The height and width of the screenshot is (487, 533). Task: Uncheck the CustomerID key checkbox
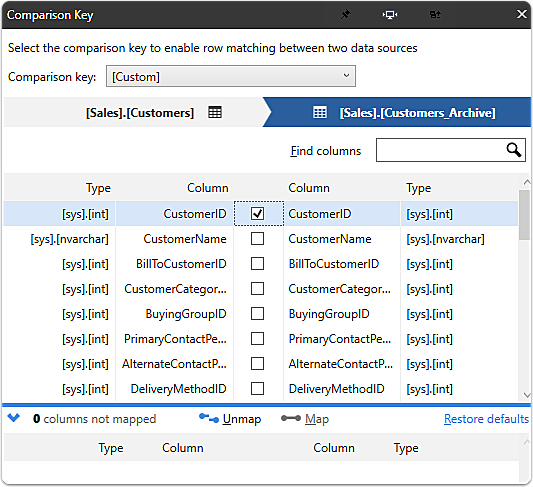click(257, 214)
